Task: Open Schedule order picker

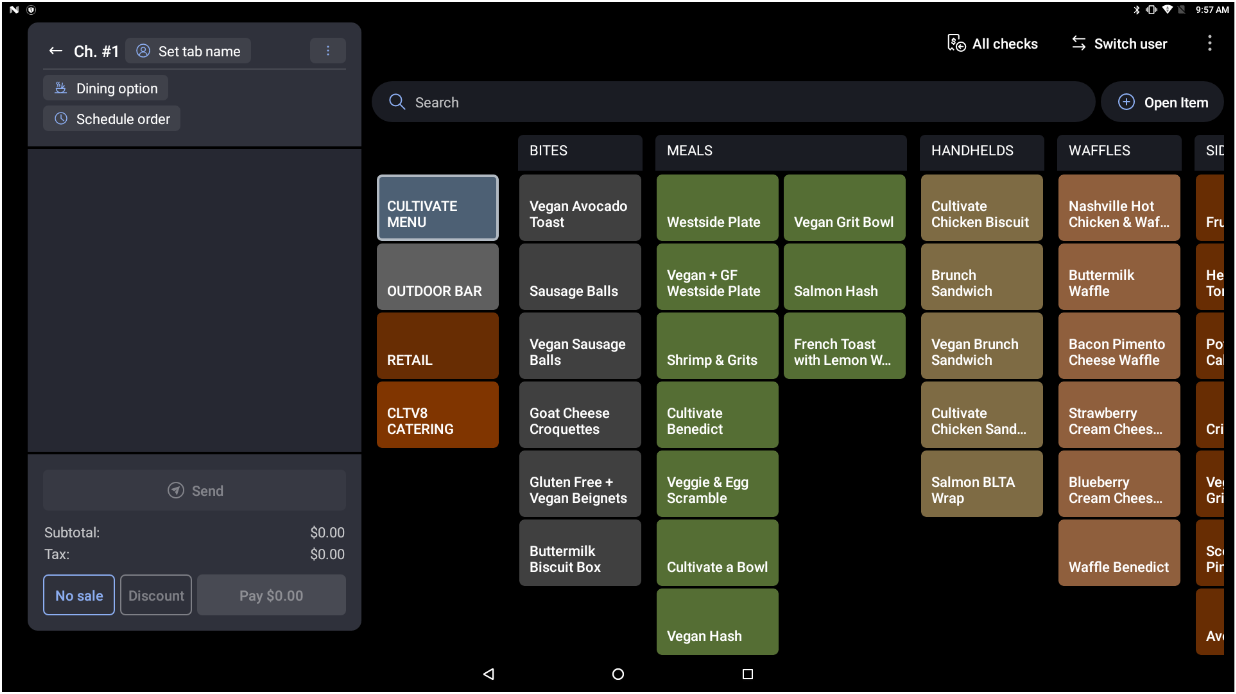Action: coord(112,119)
